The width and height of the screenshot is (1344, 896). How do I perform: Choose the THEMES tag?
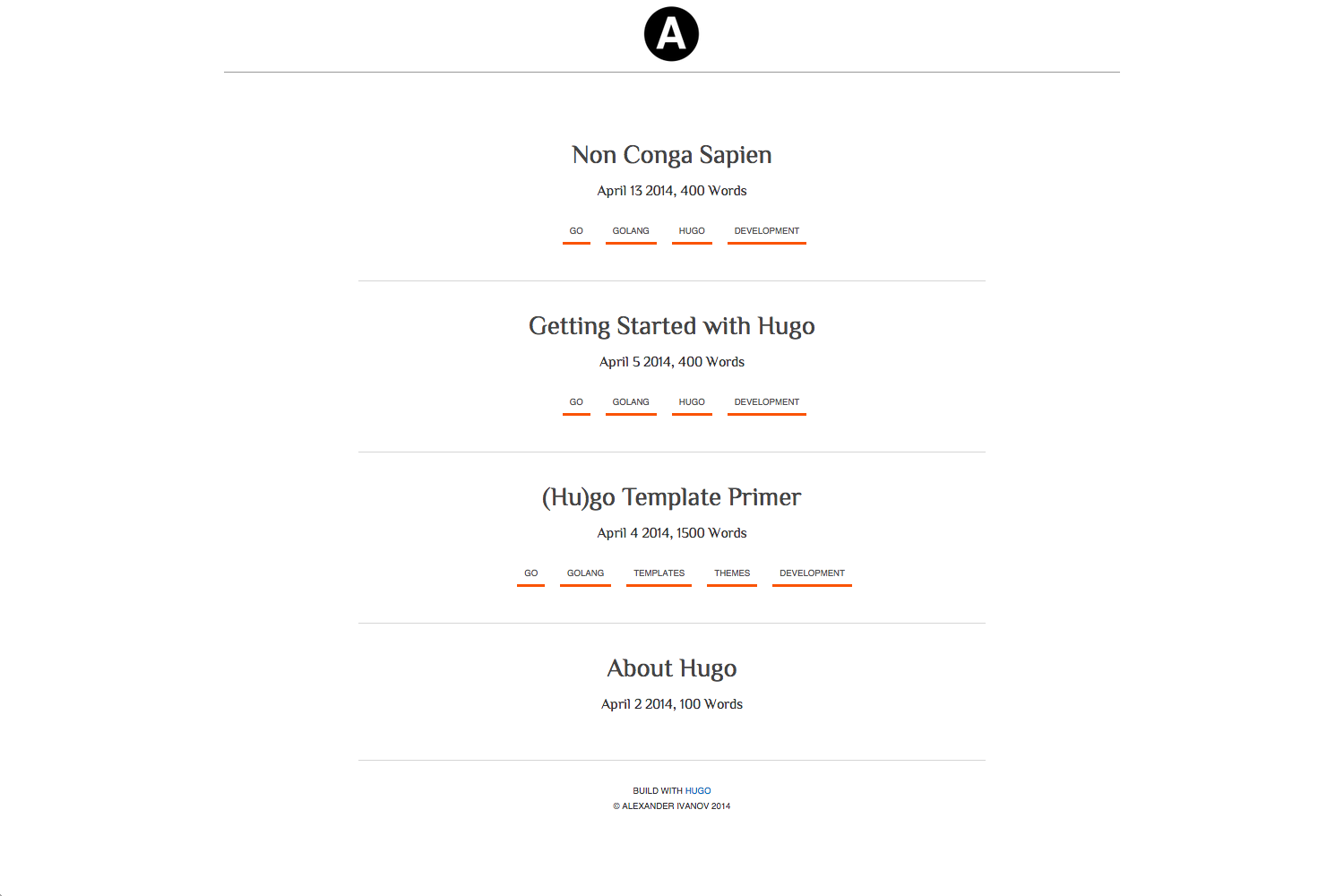click(x=732, y=573)
